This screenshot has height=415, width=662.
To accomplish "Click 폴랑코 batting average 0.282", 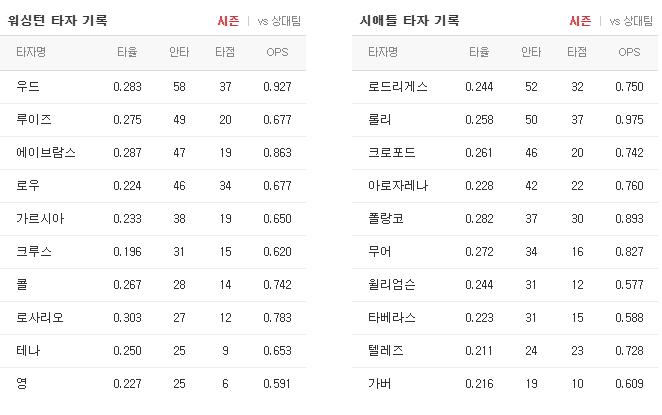I will [479, 219].
